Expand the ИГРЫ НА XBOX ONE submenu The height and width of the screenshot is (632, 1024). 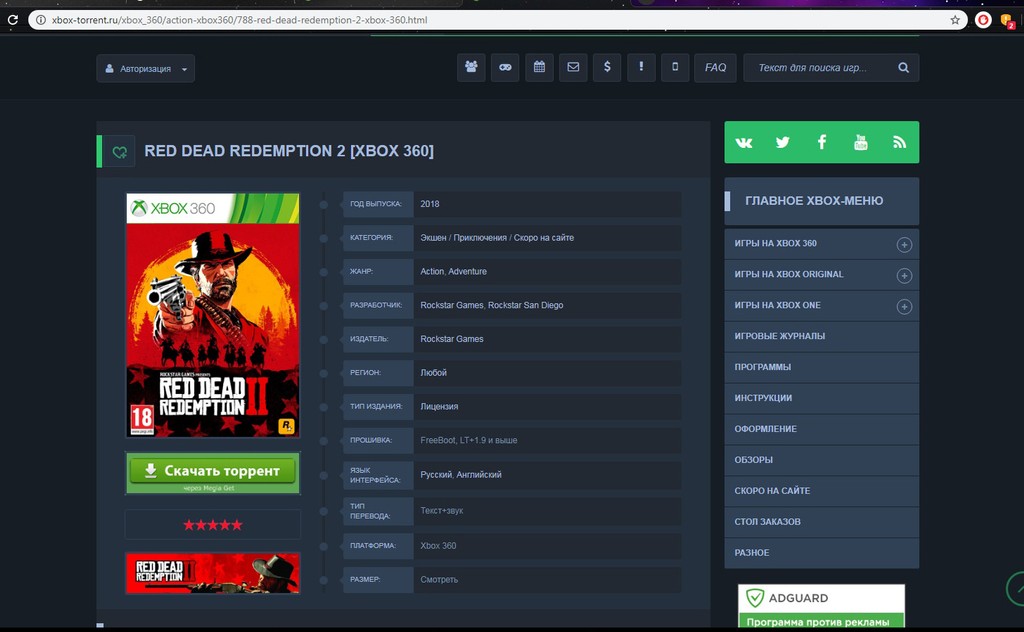click(x=904, y=306)
